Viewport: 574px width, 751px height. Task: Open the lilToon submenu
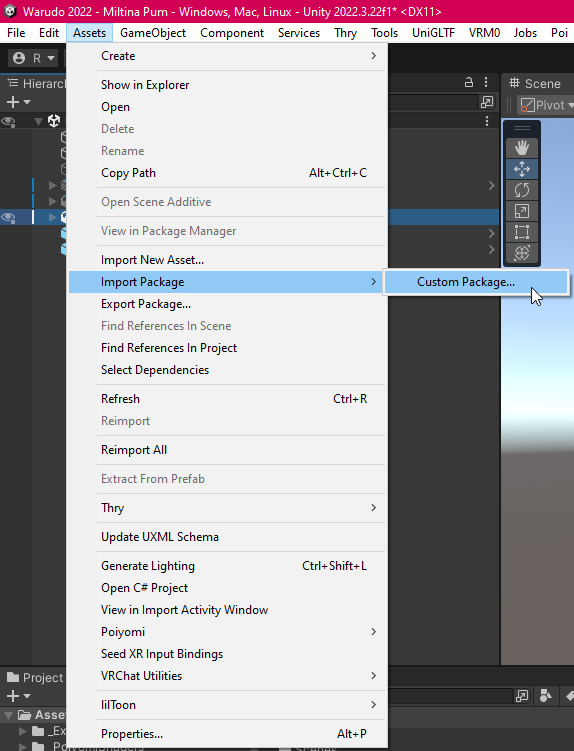click(x=227, y=705)
